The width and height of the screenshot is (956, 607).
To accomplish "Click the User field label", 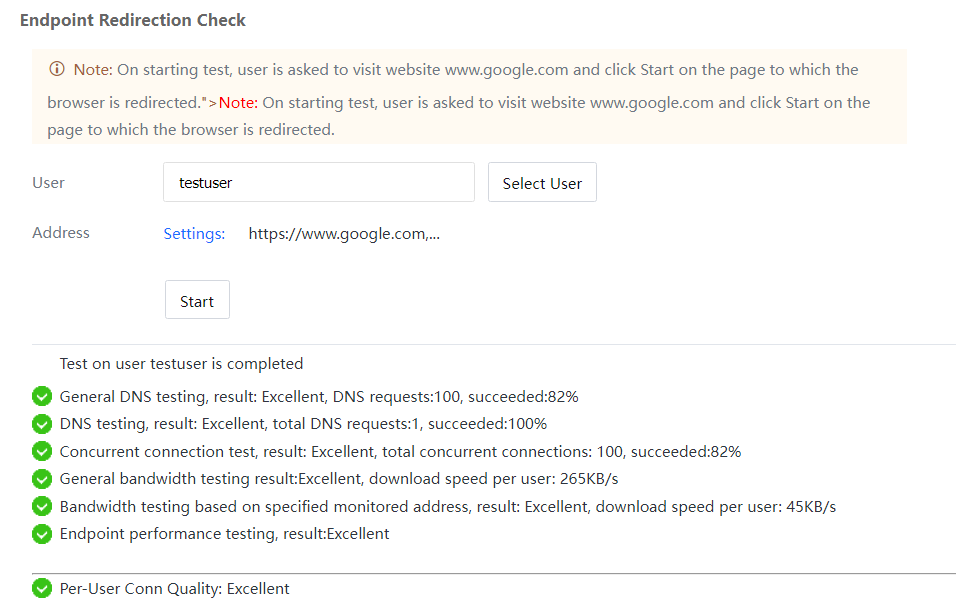I will pos(48,183).
